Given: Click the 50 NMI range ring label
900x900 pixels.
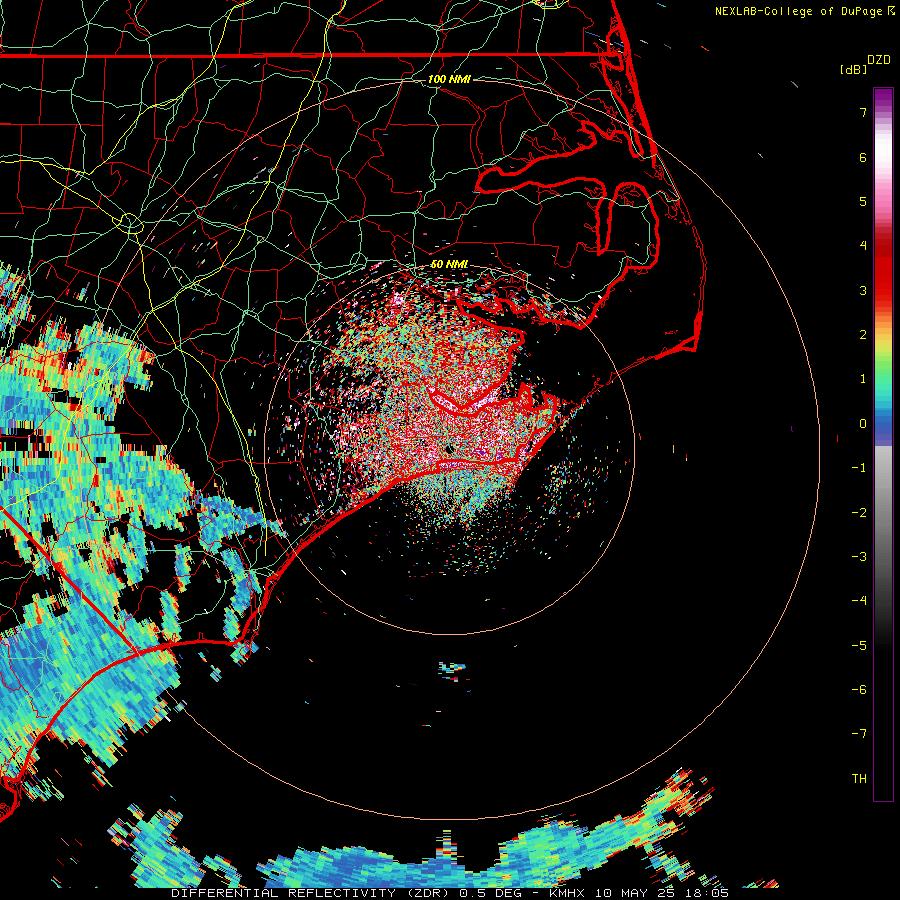Looking at the screenshot, I should click(449, 265).
